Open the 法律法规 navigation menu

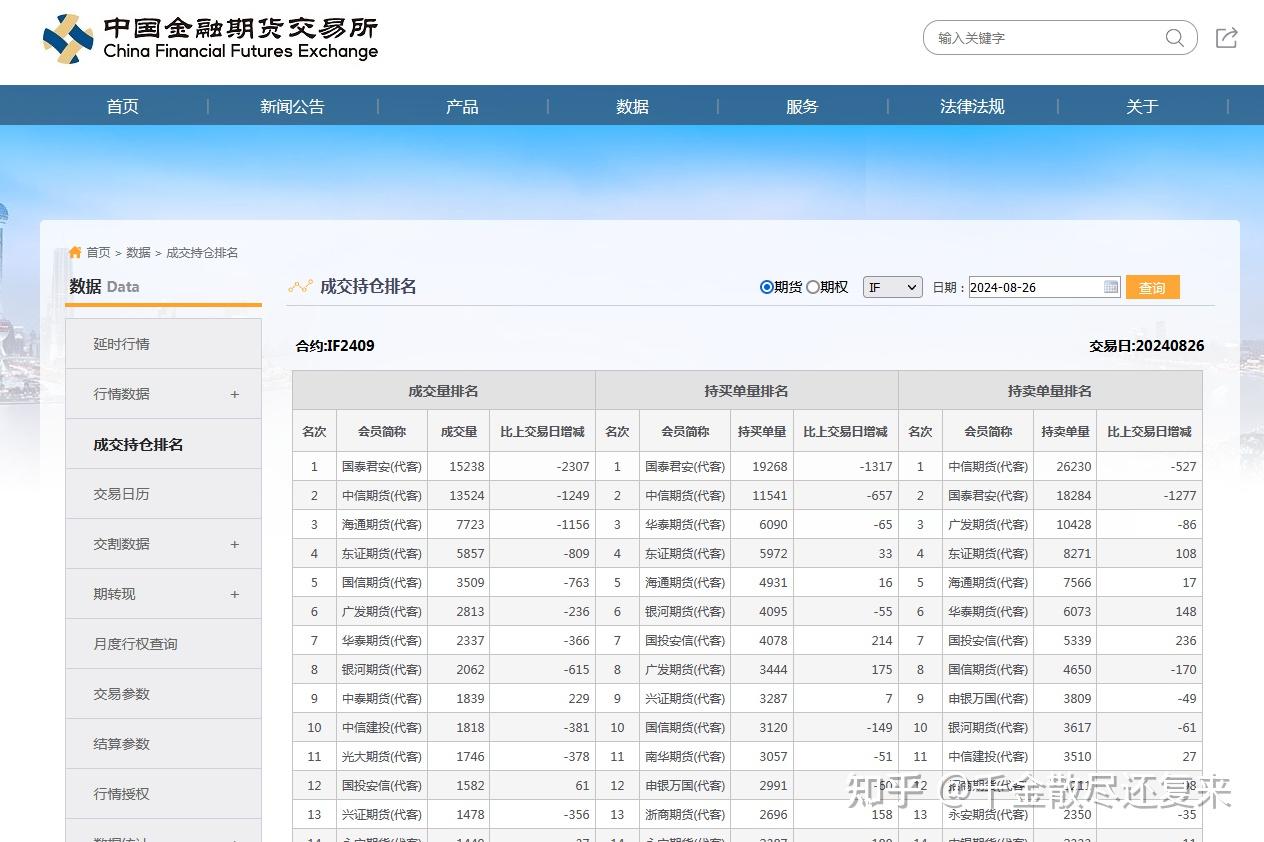point(972,105)
